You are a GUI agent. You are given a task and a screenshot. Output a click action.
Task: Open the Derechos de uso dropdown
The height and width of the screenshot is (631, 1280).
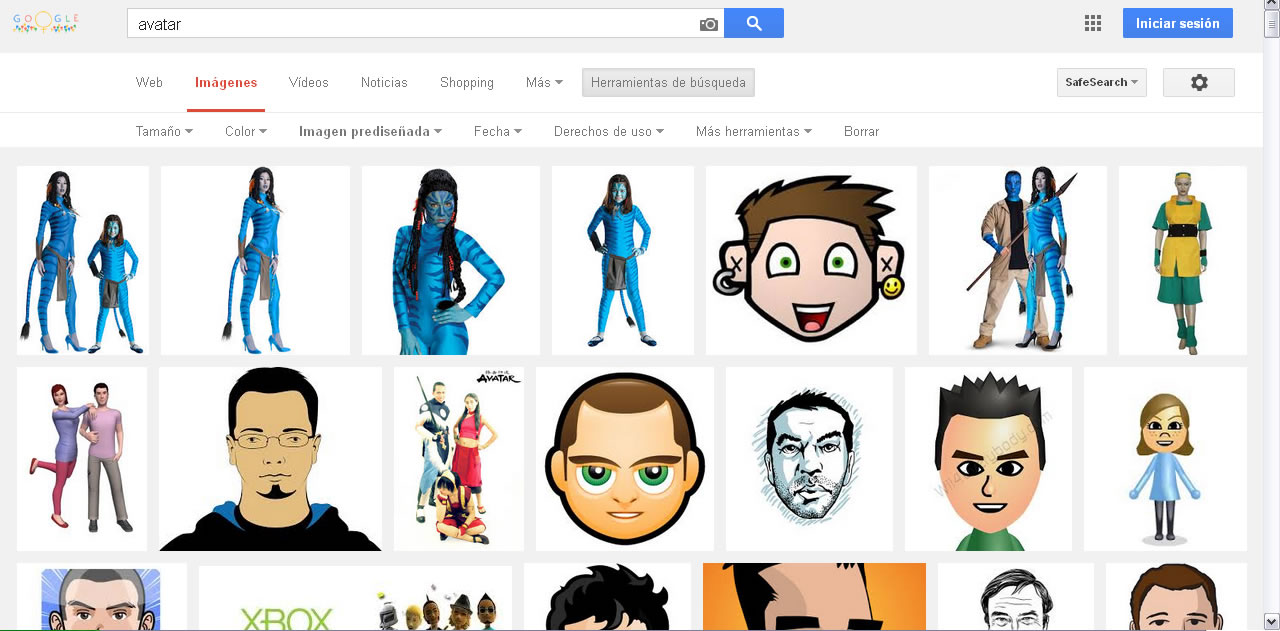[x=609, y=132]
